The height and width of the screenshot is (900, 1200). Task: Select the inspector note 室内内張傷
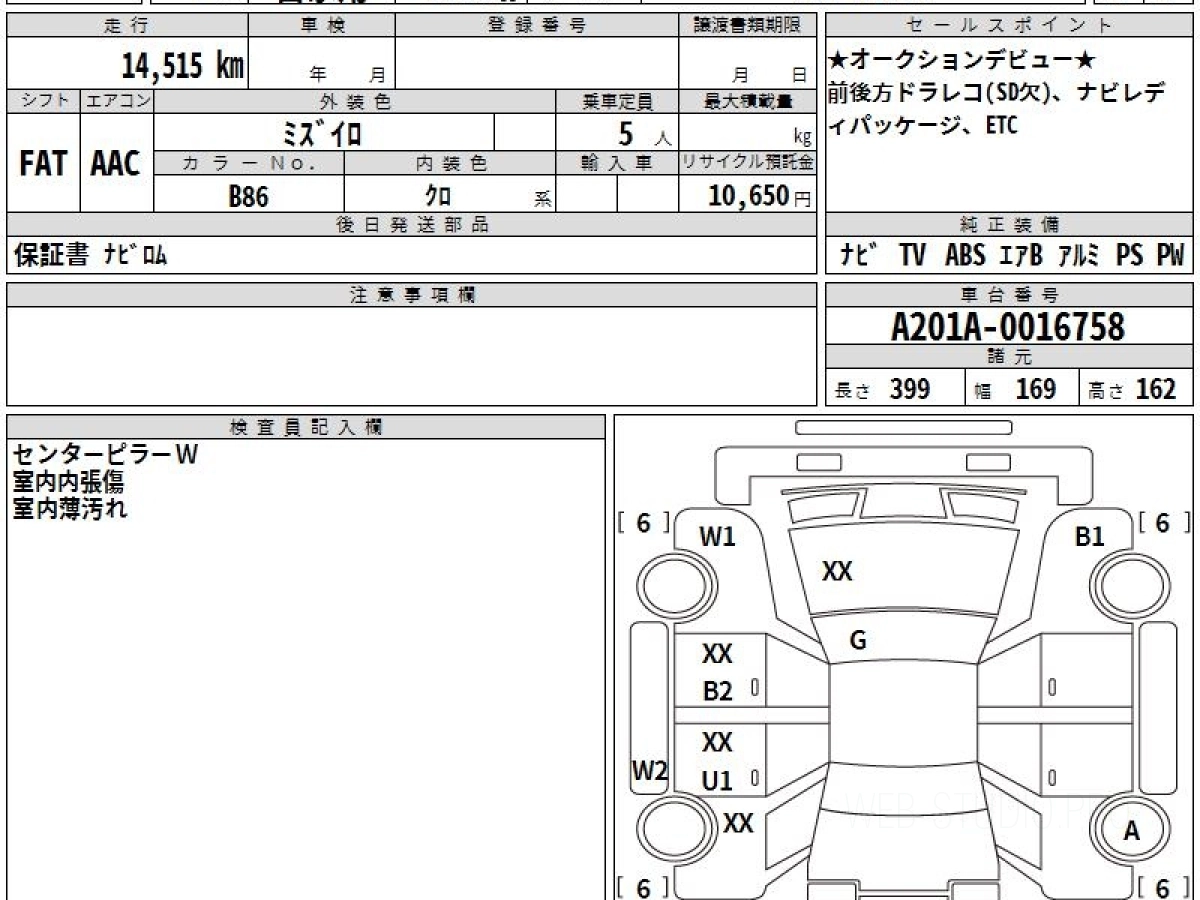coord(68,482)
